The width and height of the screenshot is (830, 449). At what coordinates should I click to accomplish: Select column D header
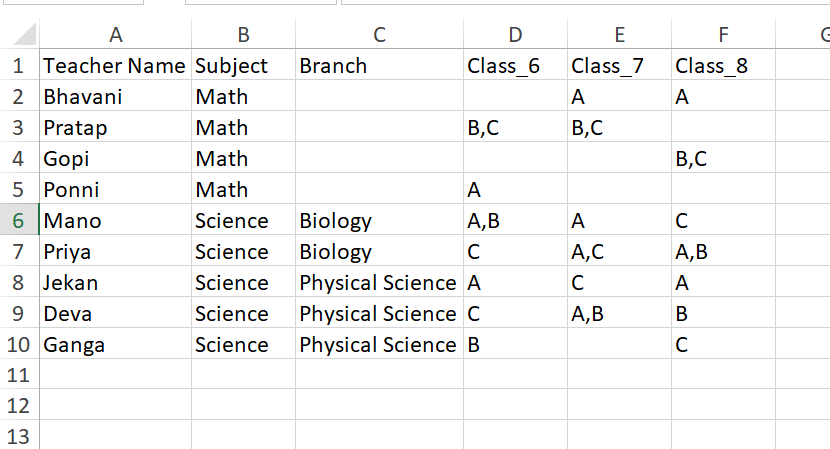point(515,35)
